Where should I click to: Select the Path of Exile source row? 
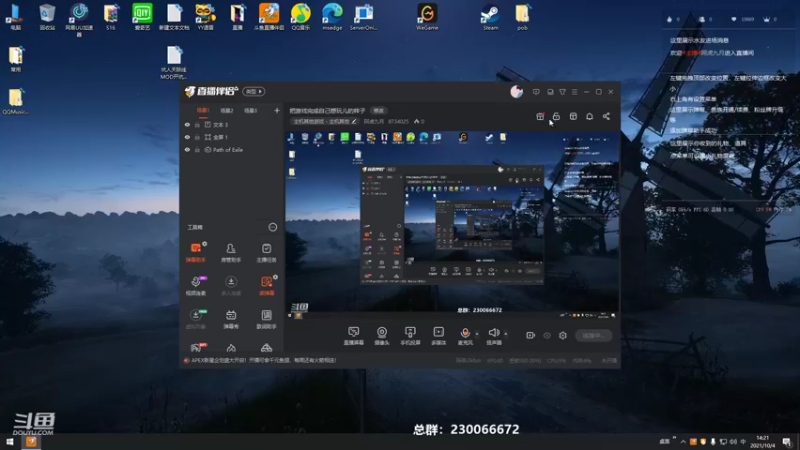click(232, 150)
